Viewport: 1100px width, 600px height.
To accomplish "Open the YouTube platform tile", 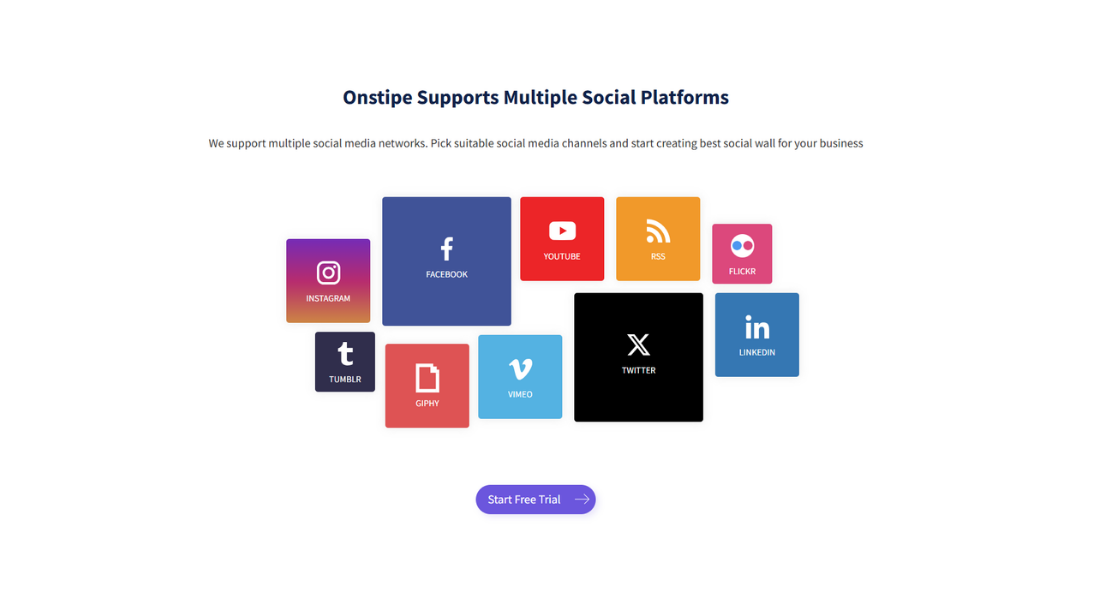I will (562, 238).
